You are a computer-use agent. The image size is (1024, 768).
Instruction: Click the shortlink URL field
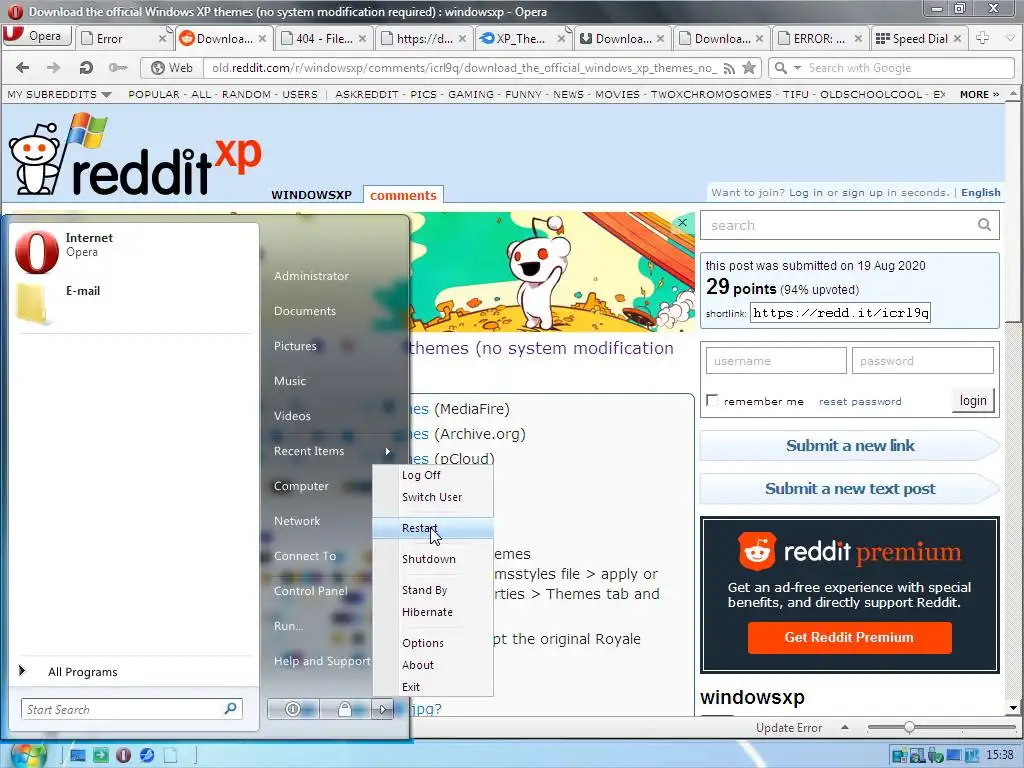point(840,313)
